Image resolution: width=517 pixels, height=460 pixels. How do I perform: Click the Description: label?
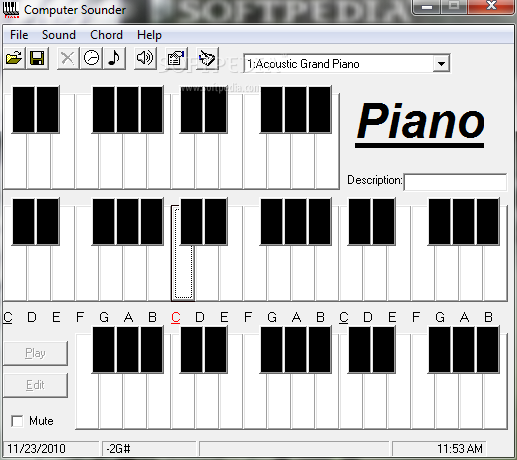[x=375, y=180]
